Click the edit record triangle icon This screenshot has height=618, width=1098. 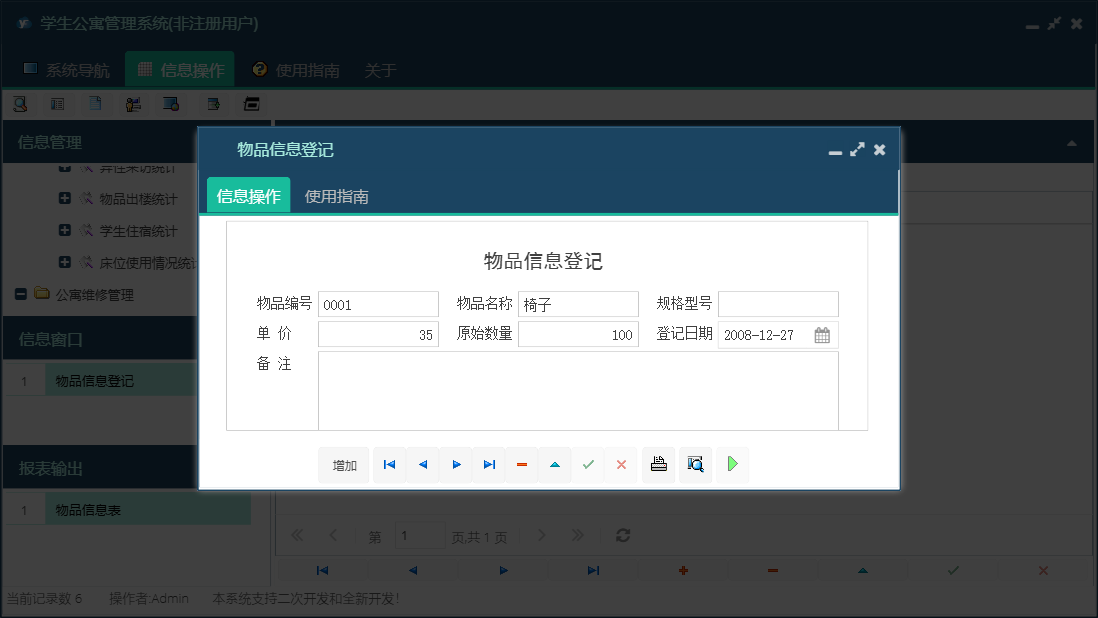(x=555, y=464)
